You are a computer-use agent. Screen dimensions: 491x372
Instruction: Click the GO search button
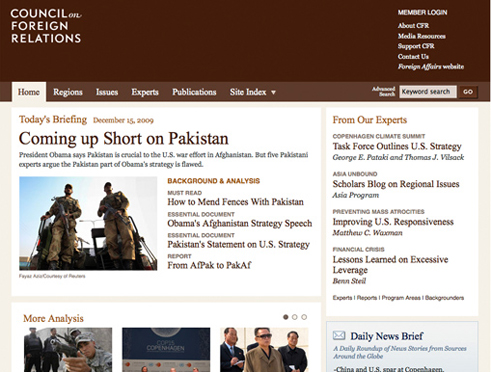click(x=468, y=92)
